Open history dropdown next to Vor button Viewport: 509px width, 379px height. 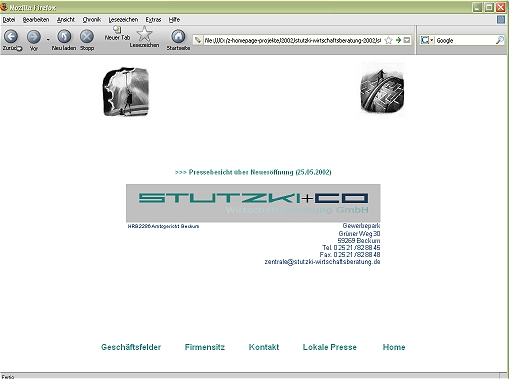pyautogui.click(x=48, y=39)
